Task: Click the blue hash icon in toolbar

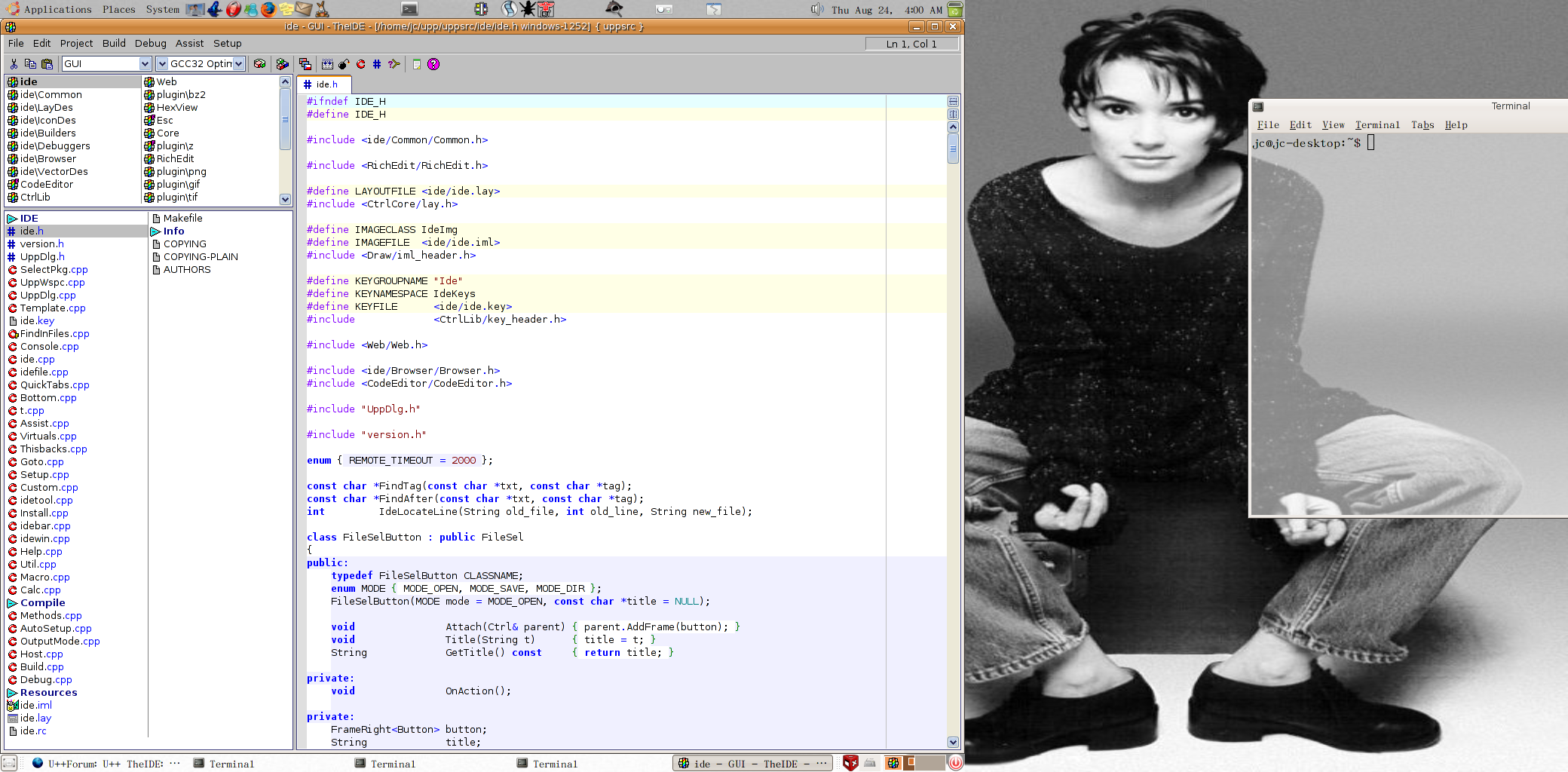Action: point(377,64)
